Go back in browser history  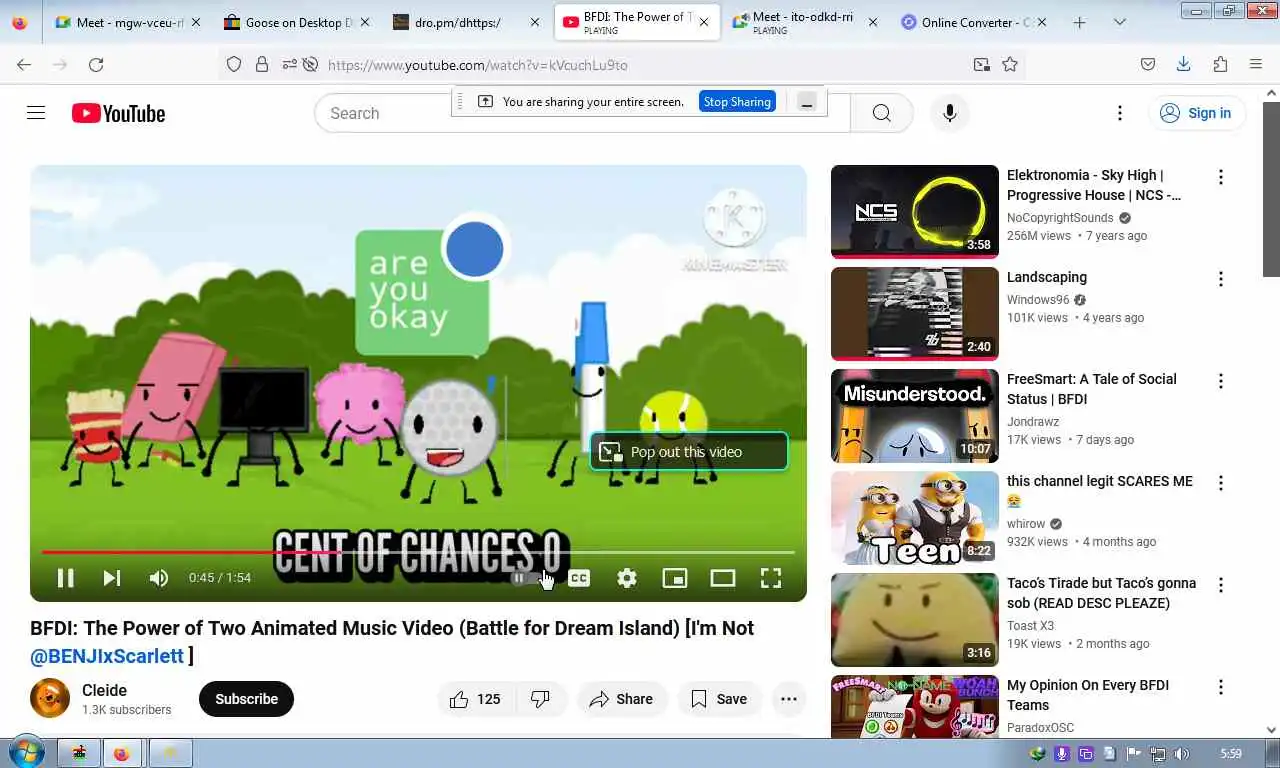(24, 64)
